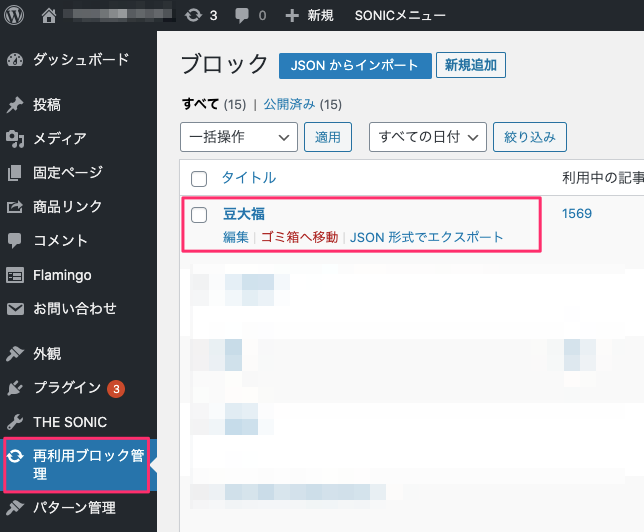Click the 編集 link under 豆大福
Image resolution: width=644 pixels, height=532 pixels.
(236, 237)
